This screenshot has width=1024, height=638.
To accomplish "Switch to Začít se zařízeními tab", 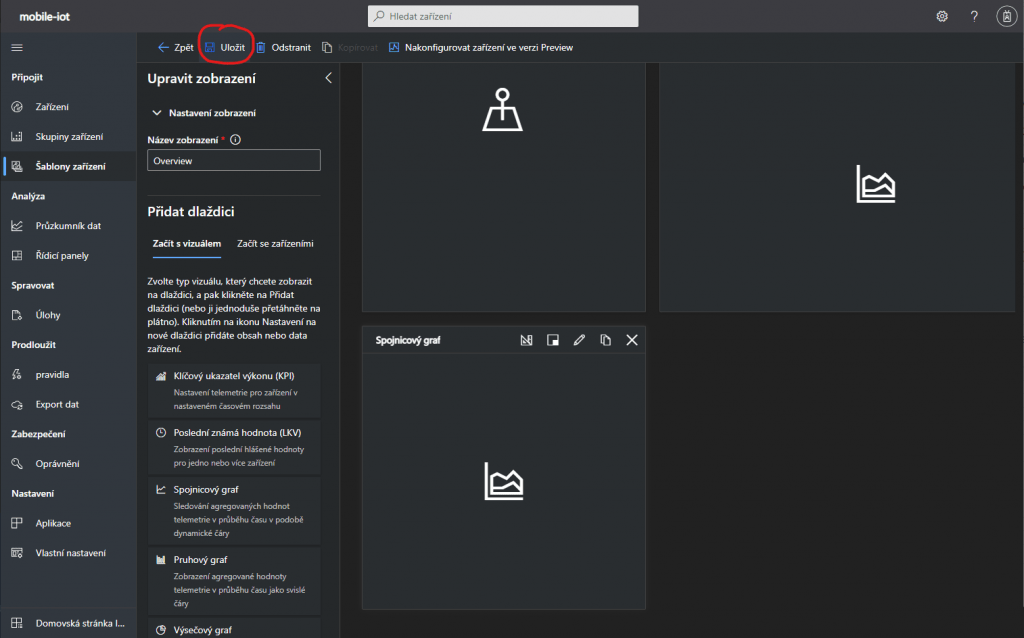I will tap(275, 243).
